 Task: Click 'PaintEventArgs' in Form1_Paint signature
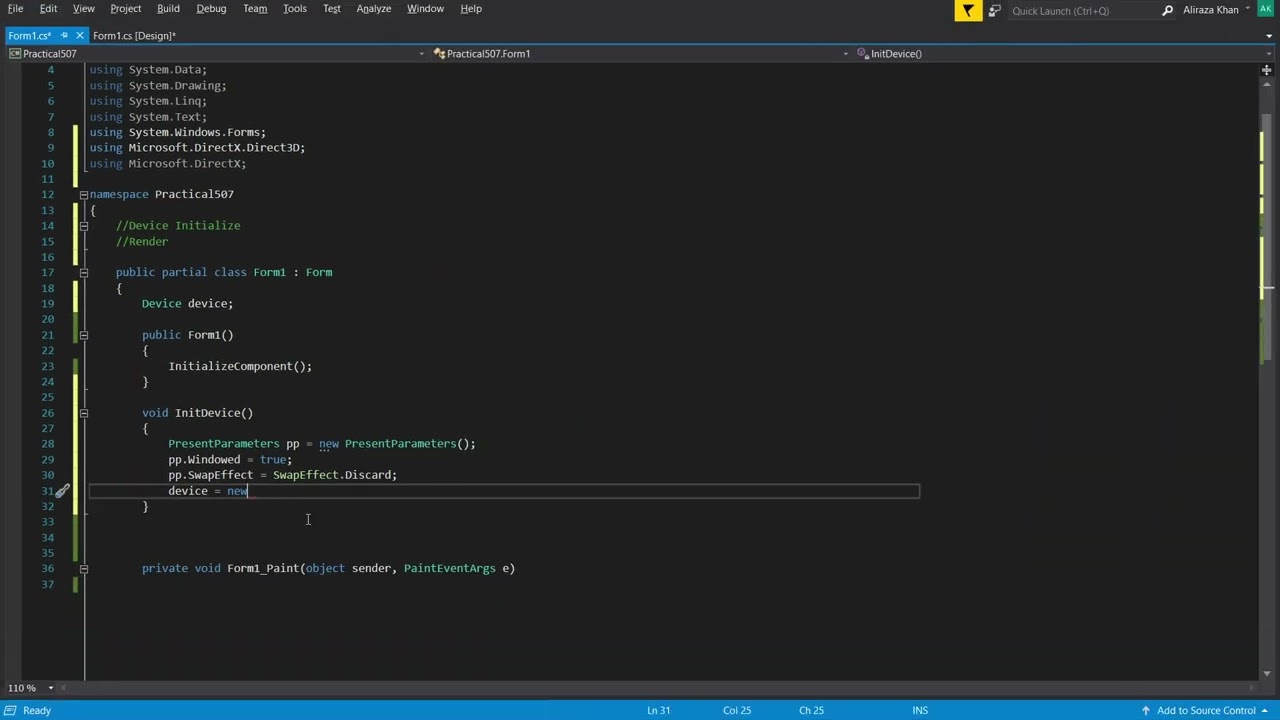tap(449, 568)
